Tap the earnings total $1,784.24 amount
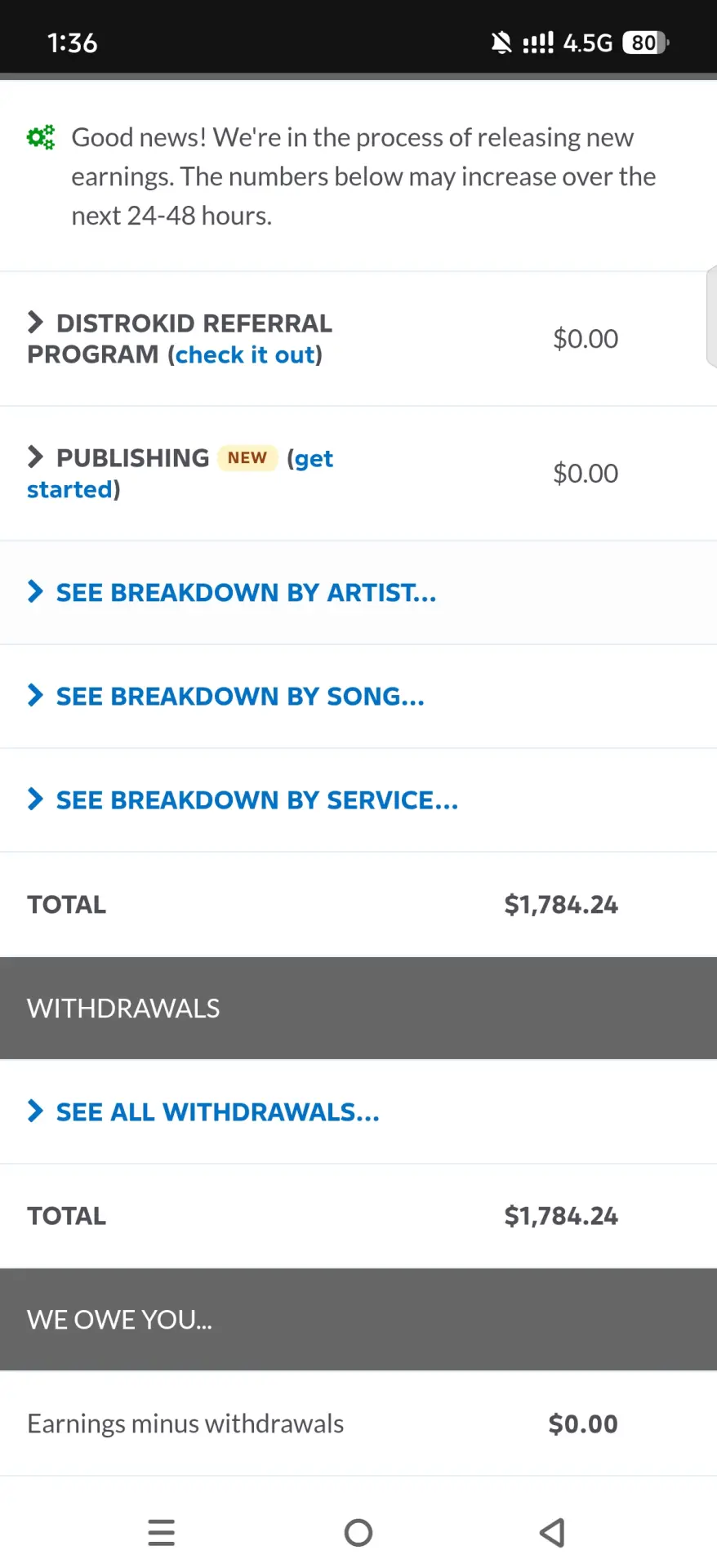The image size is (717, 1568). coord(561,905)
